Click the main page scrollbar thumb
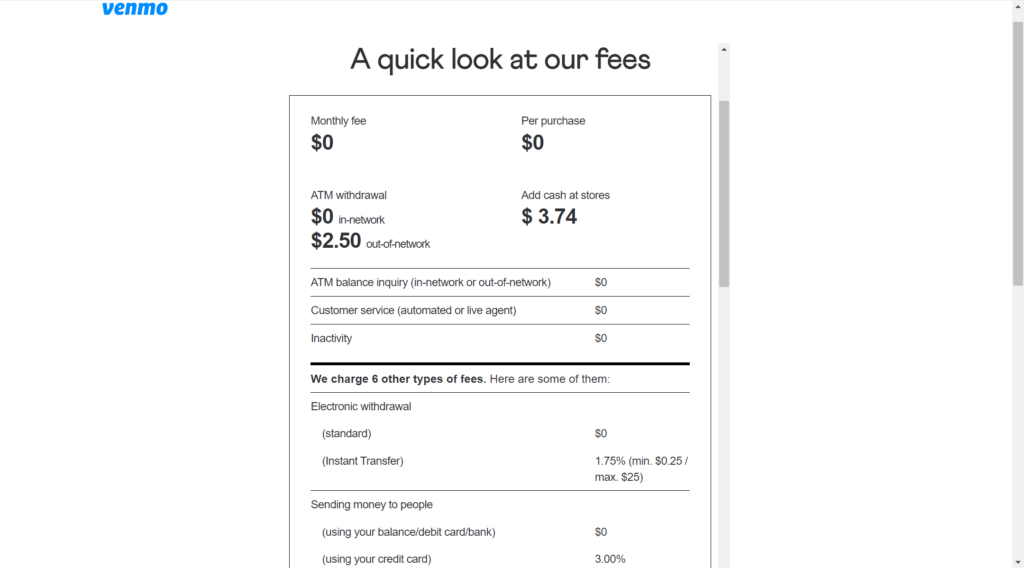This screenshot has width=1024, height=568. 1018,153
